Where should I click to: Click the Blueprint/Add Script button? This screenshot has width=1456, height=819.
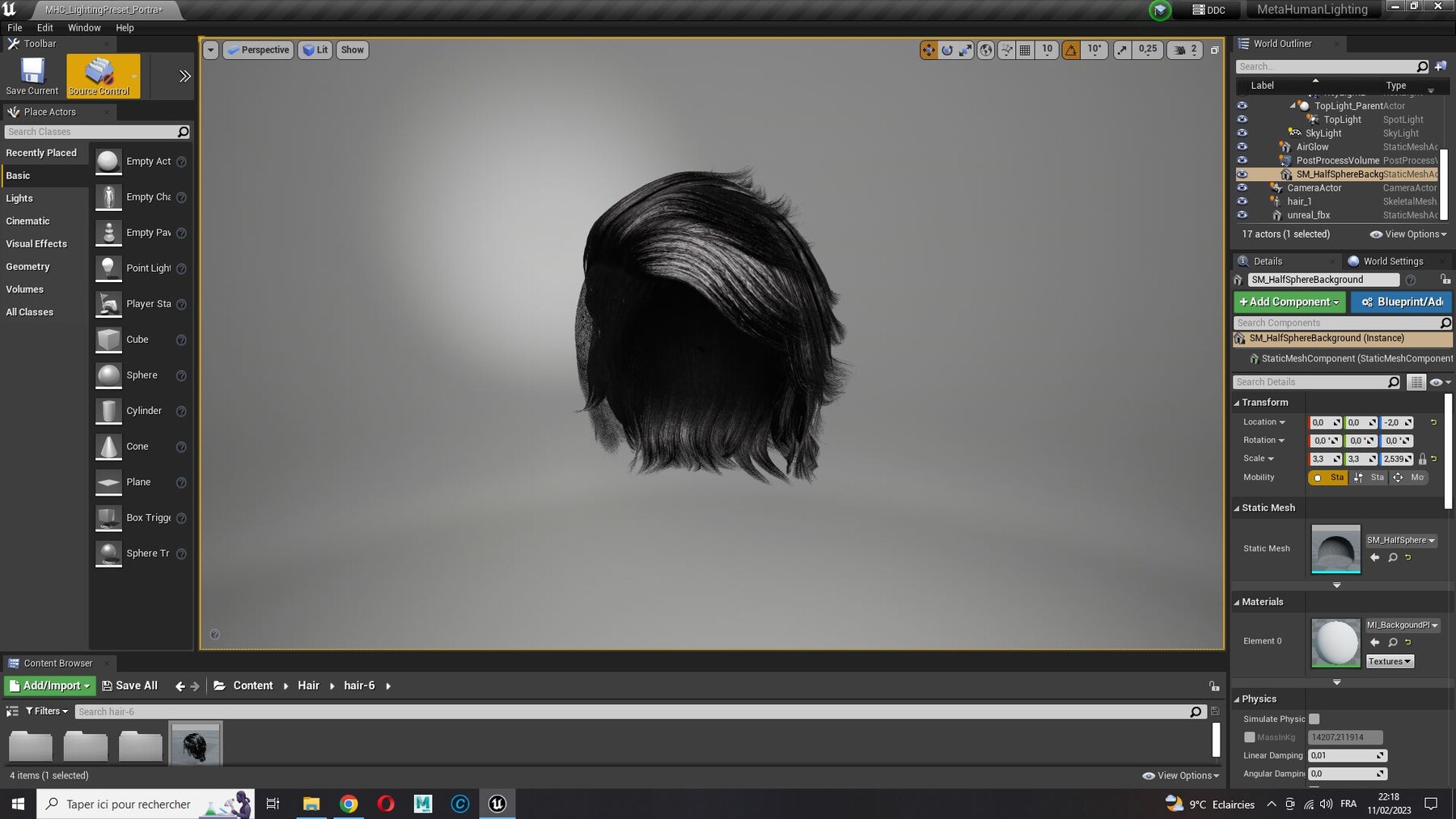pos(1402,302)
